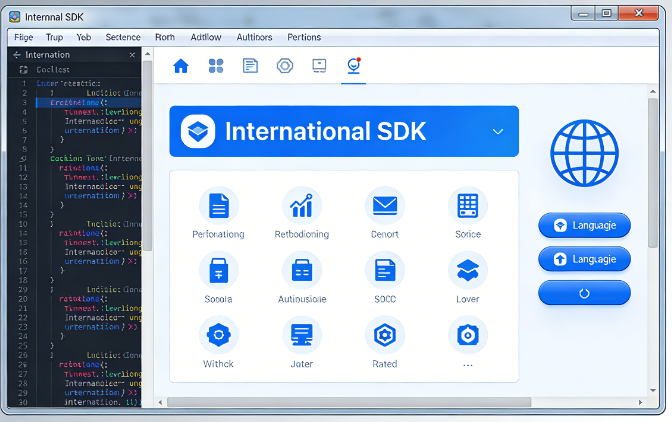The height and width of the screenshot is (422, 672).
Task: Click the second Language button
Action: [584, 259]
